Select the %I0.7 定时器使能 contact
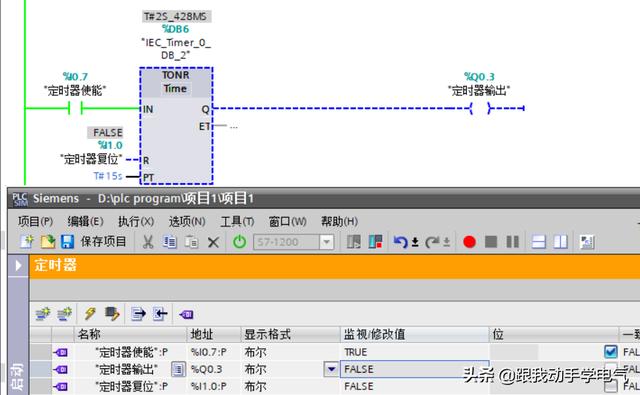 (x=76, y=108)
